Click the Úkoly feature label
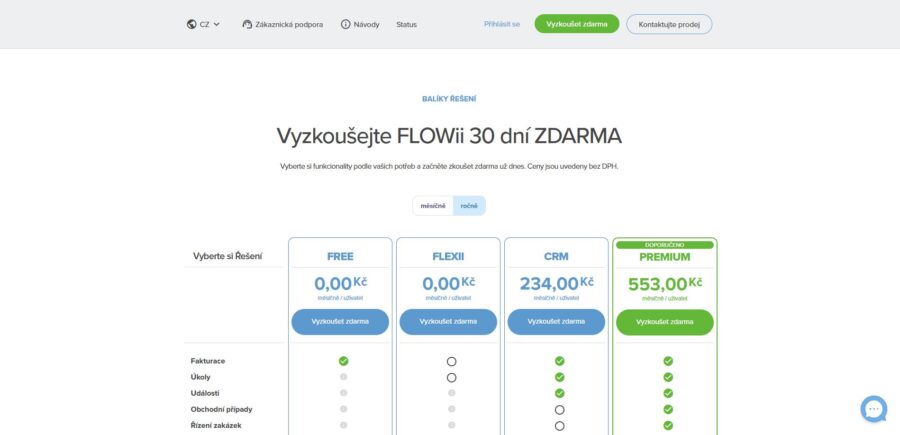This screenshot has height=435, width=900. pyautogui.click(x=200, y=377)
